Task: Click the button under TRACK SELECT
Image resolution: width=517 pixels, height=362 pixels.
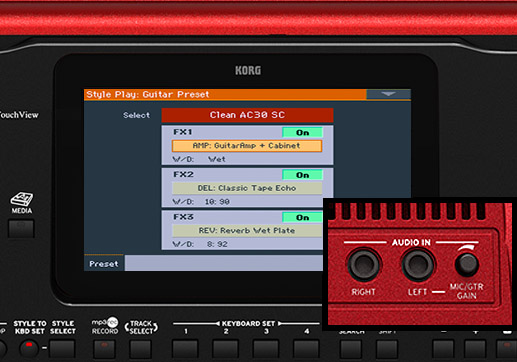Action: (x=141, y=349)
